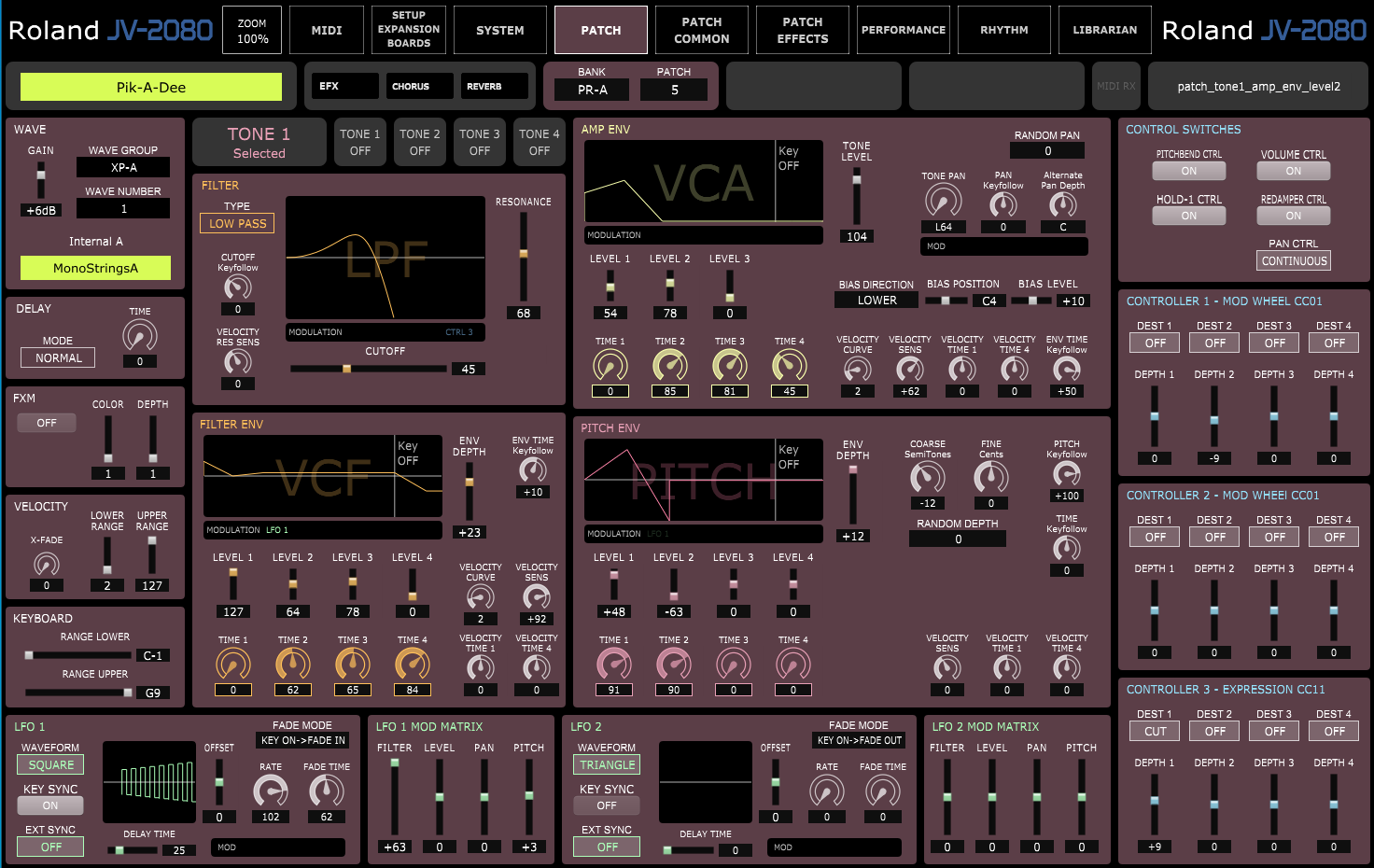Click the Pitch Keyfollow knob showing +100
The image size is (1374, 868).
1067,474
